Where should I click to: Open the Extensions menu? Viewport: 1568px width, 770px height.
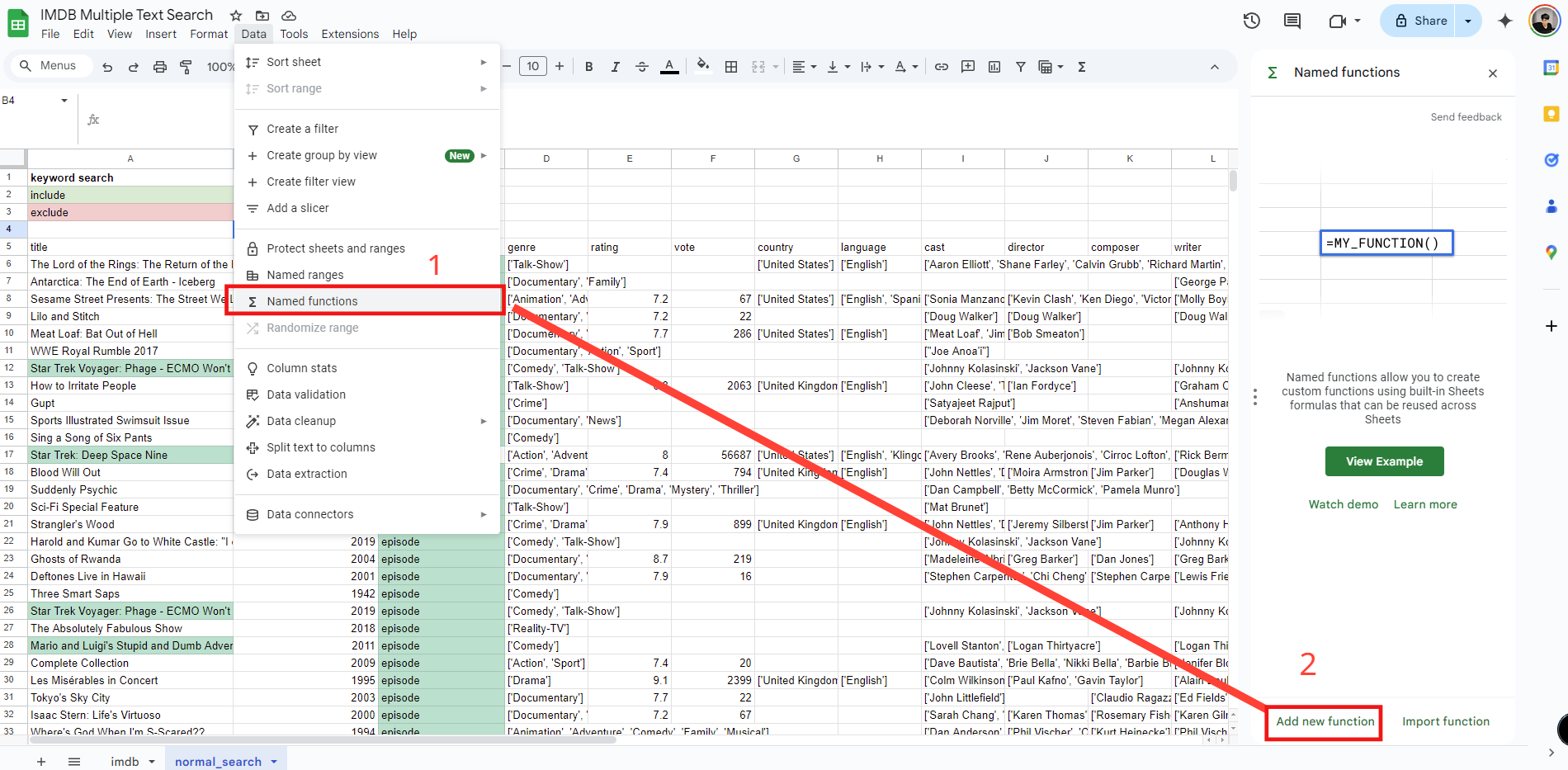350,34
